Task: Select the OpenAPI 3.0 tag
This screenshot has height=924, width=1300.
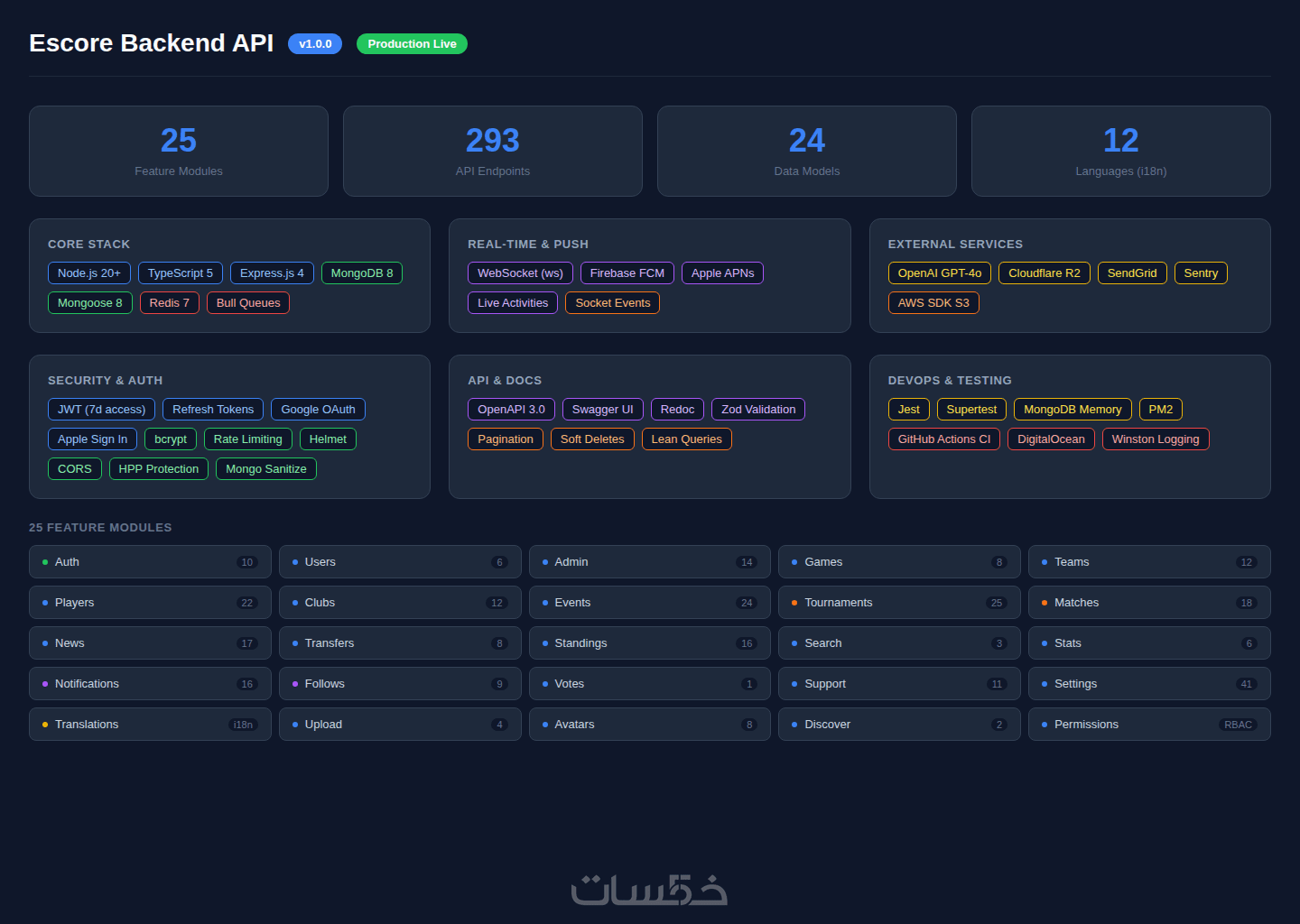Action: coord(511,409)
